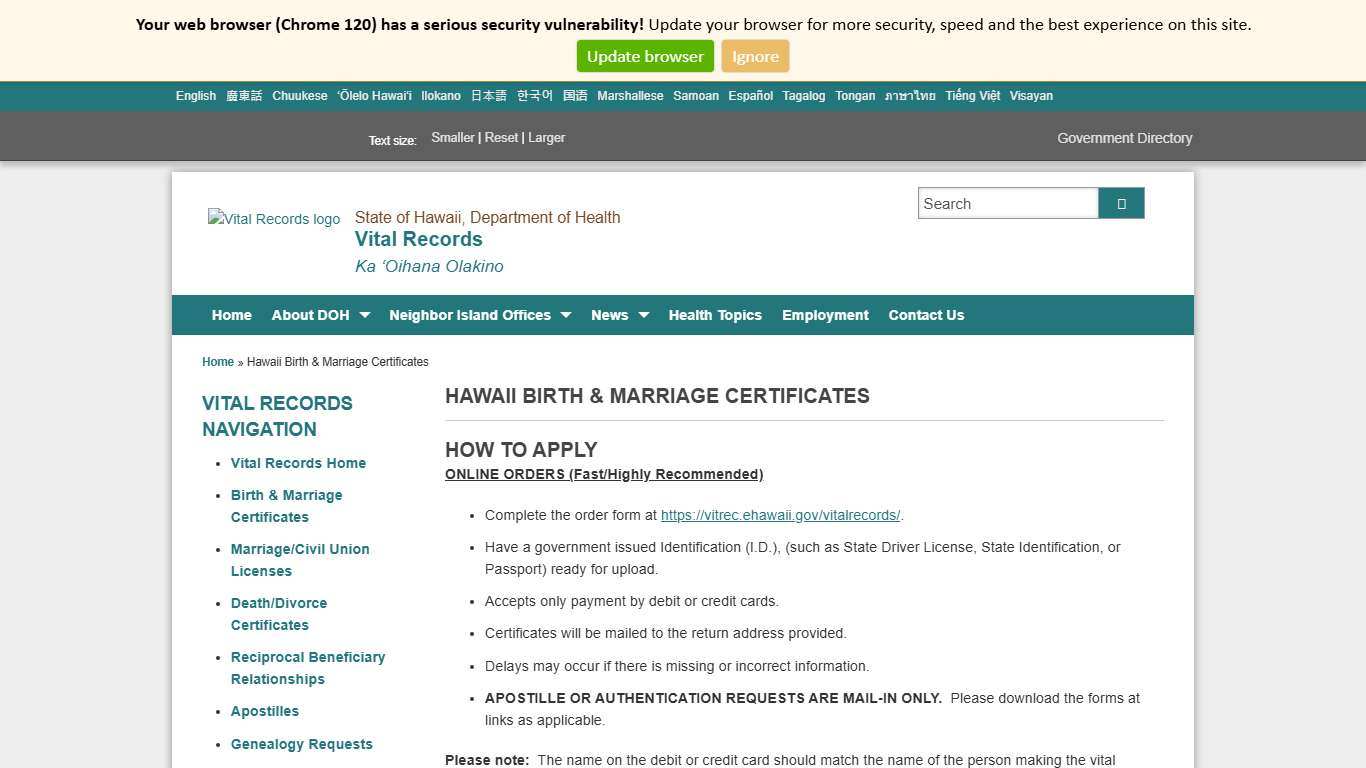Choose Larger to increase text size

(x=546, y=137)
